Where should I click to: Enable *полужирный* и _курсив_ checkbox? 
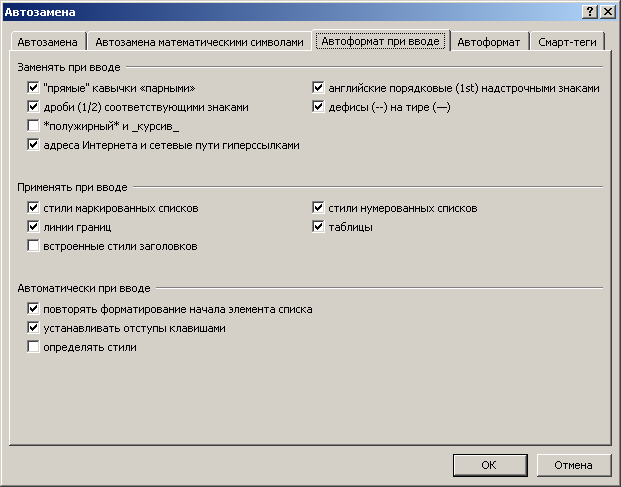tap(33, 126)
